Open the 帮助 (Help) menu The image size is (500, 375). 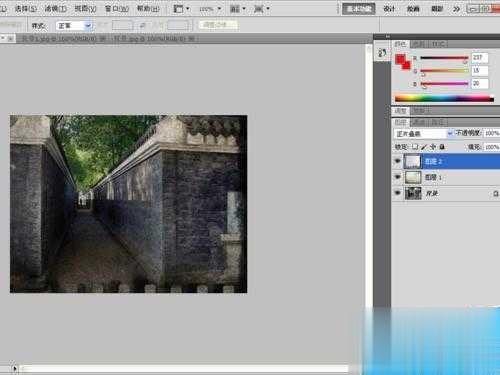tap(148, 9)
